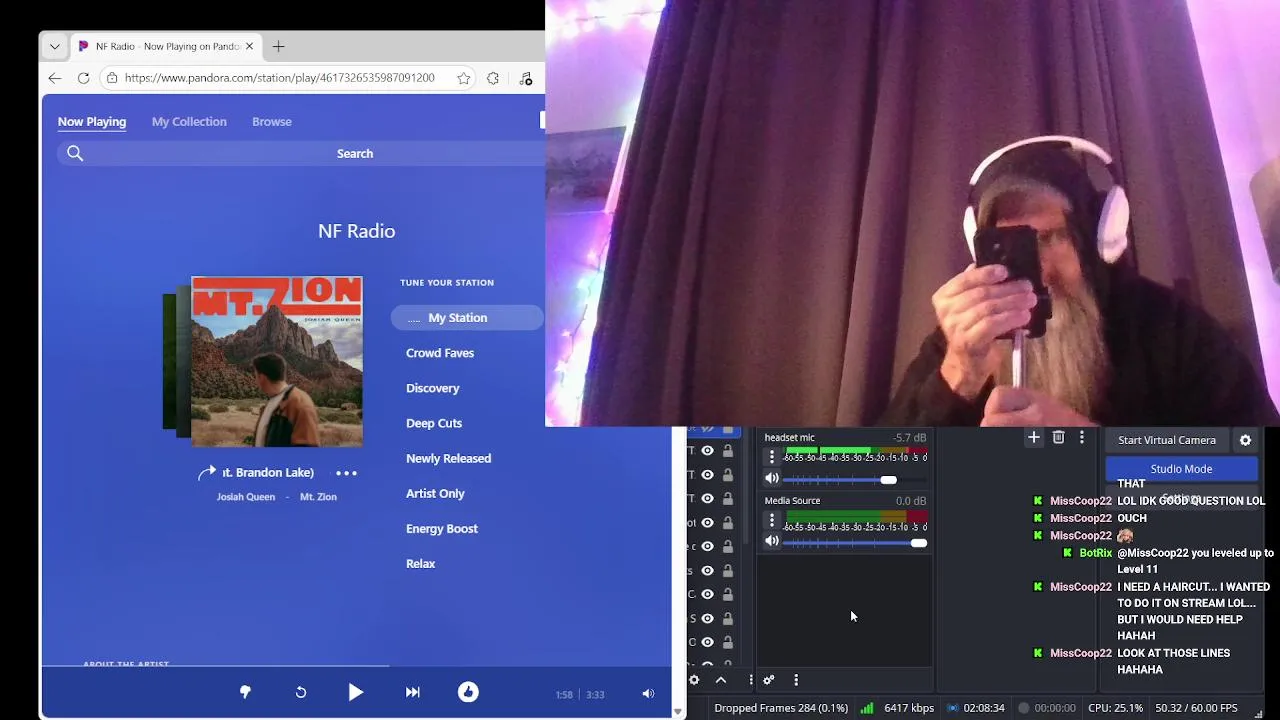Open the sources toolbar three-dot menu
This screenshot has width=1280, height=720.
[x=750, y=680]
